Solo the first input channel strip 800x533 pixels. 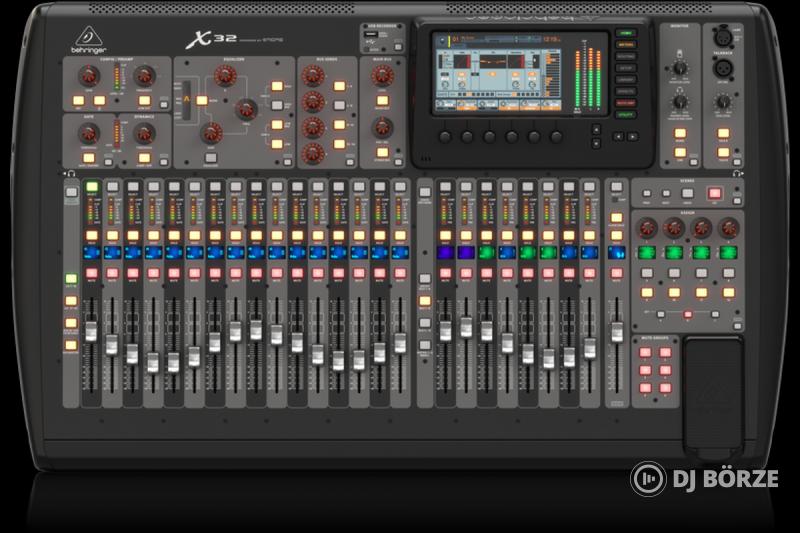pos(91,236)
